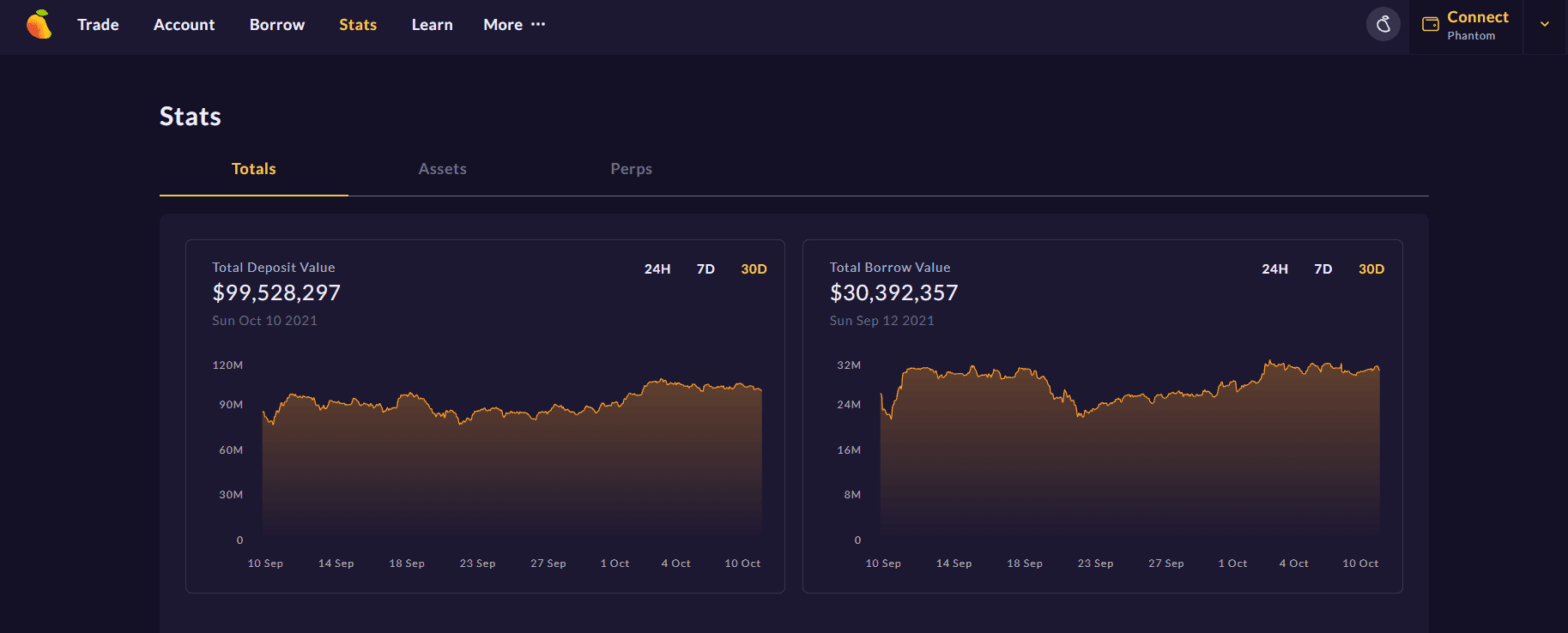Switch to the Assets tab
The image size is (1568, 633).
443,169
